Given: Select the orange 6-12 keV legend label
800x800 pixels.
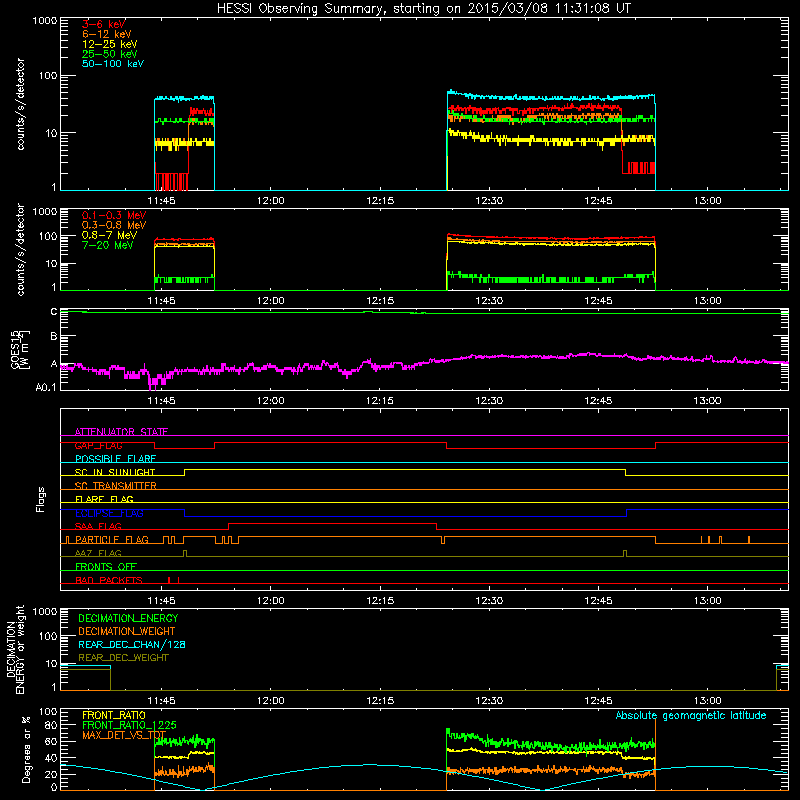Looking at the screenshot, I should [107, 34].
